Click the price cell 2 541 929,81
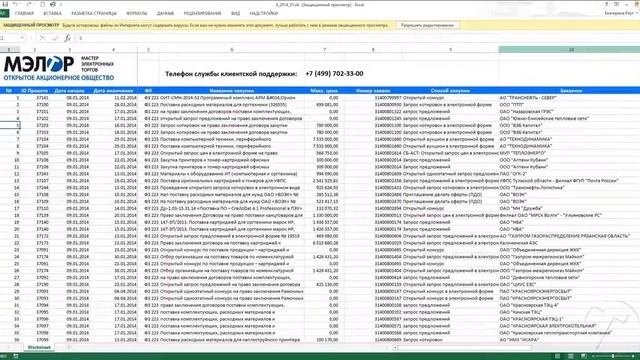 (x=326, y=180)
